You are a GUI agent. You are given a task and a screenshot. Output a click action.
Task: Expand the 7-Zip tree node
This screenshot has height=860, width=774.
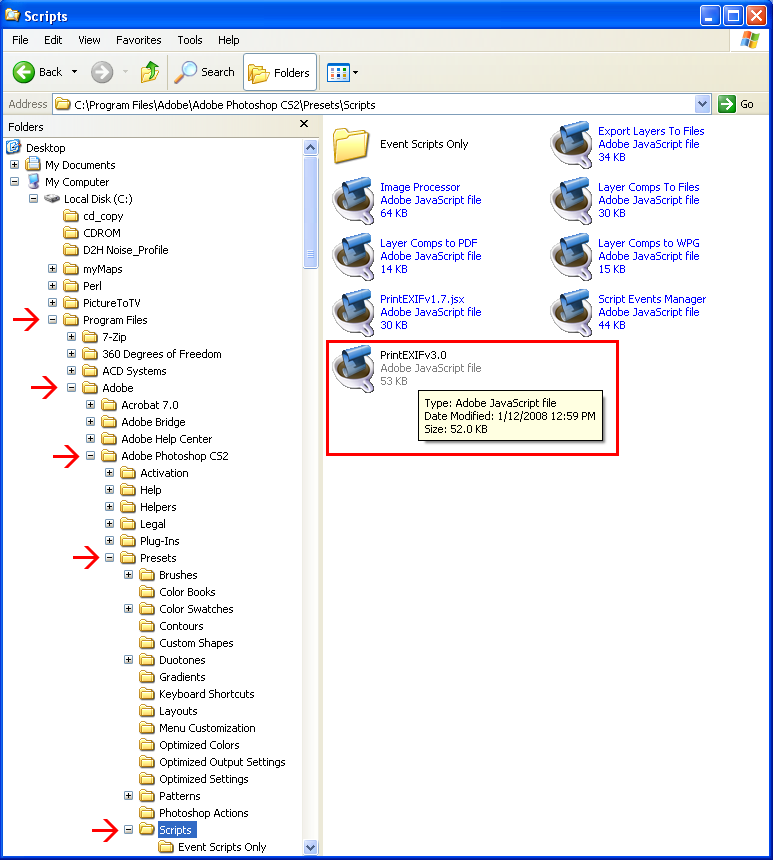click(x=71, y=336)
